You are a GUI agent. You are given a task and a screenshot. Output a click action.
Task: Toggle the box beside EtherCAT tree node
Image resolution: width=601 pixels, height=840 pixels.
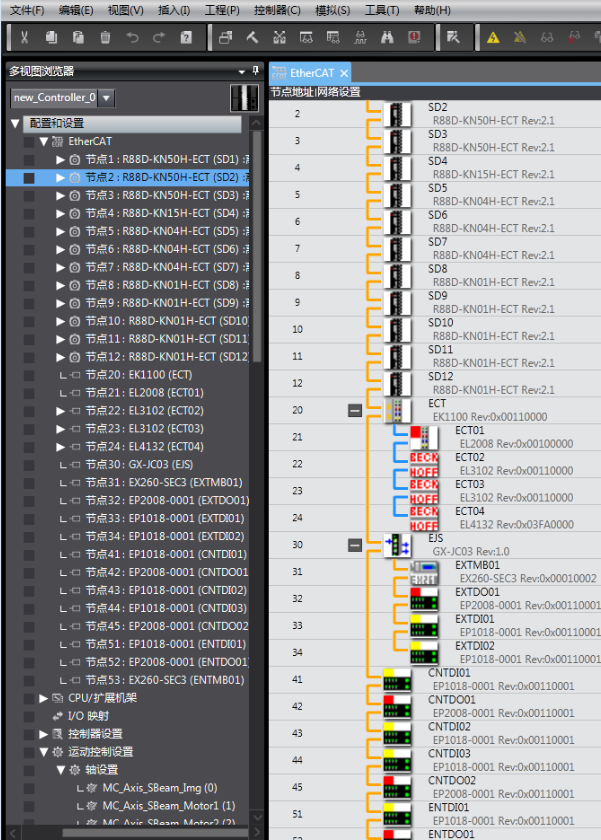29,141
